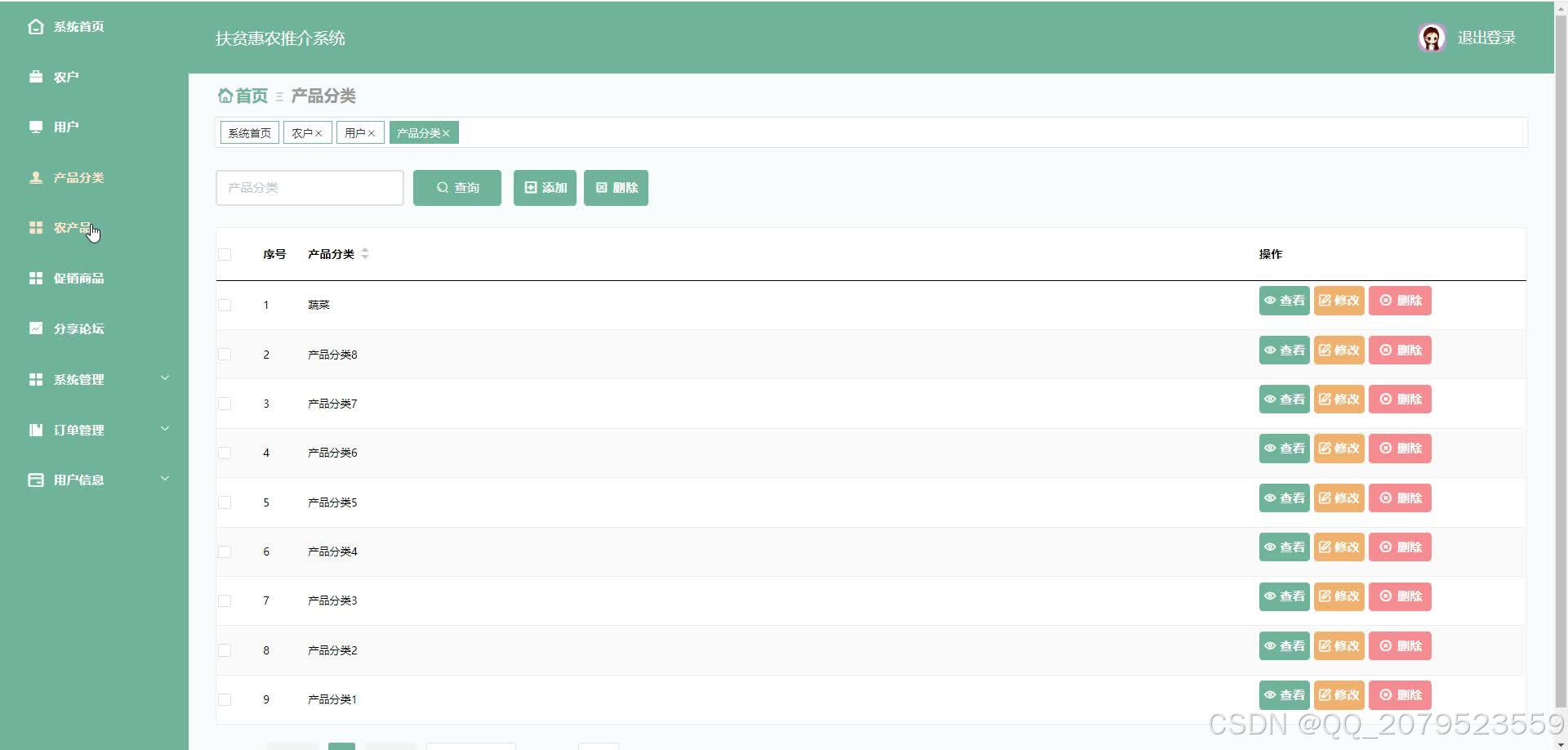
Task: Click the user avatar in the header
Action: click(1432, 38)
